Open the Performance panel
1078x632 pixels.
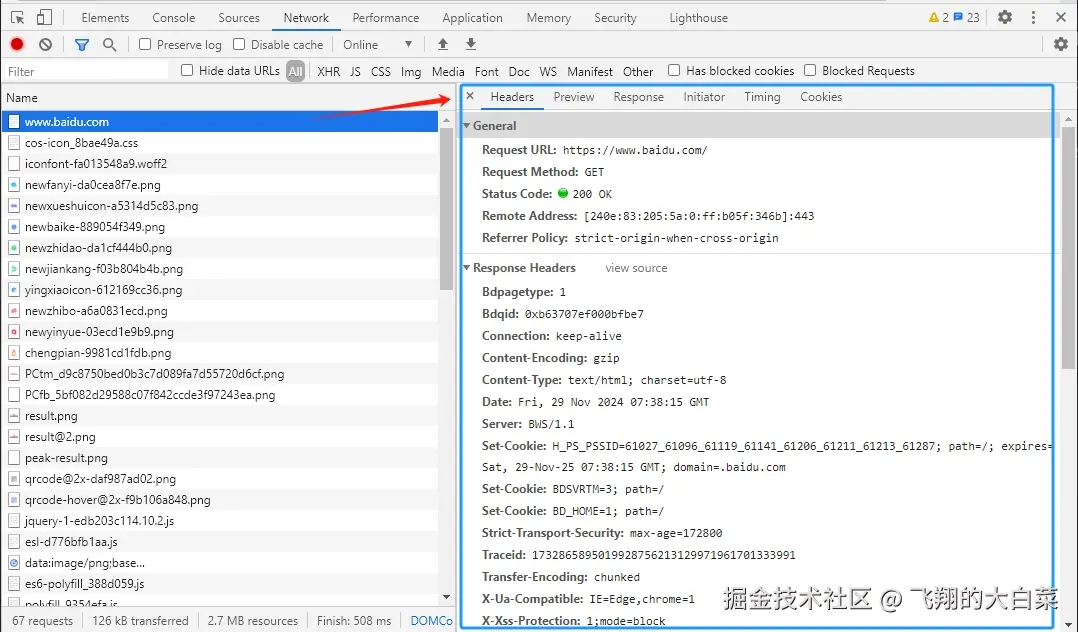[x=386, y=18]
